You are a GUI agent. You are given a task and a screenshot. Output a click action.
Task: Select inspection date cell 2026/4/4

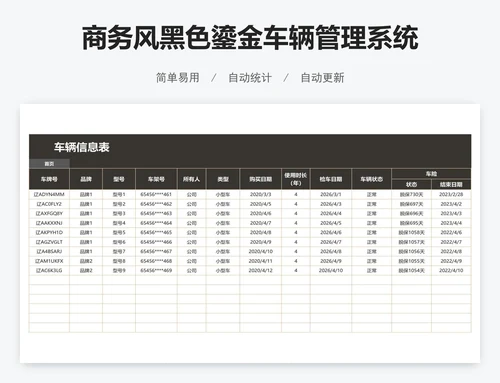(331, 213)
